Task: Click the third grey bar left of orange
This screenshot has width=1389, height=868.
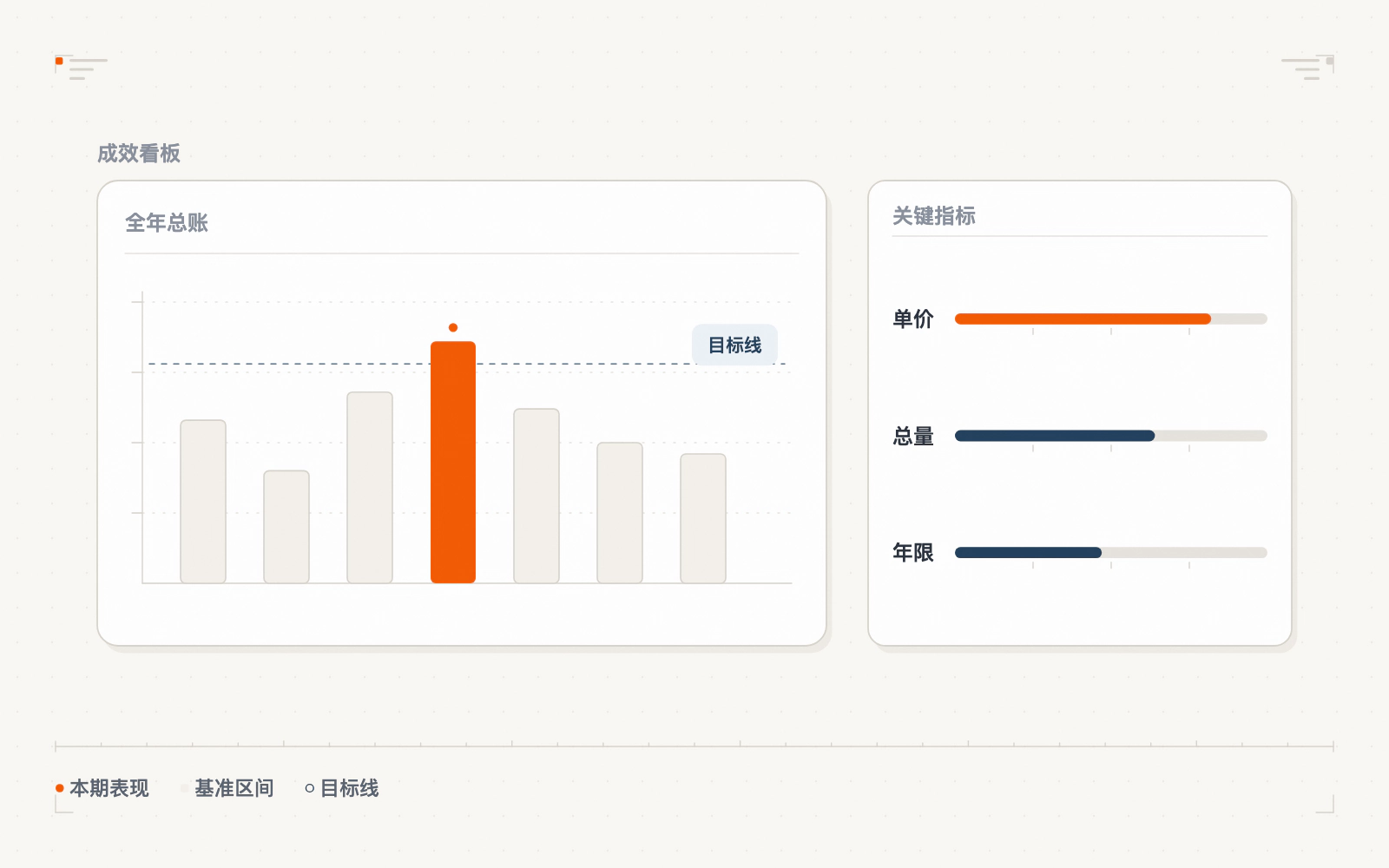Action: [370, 488]
